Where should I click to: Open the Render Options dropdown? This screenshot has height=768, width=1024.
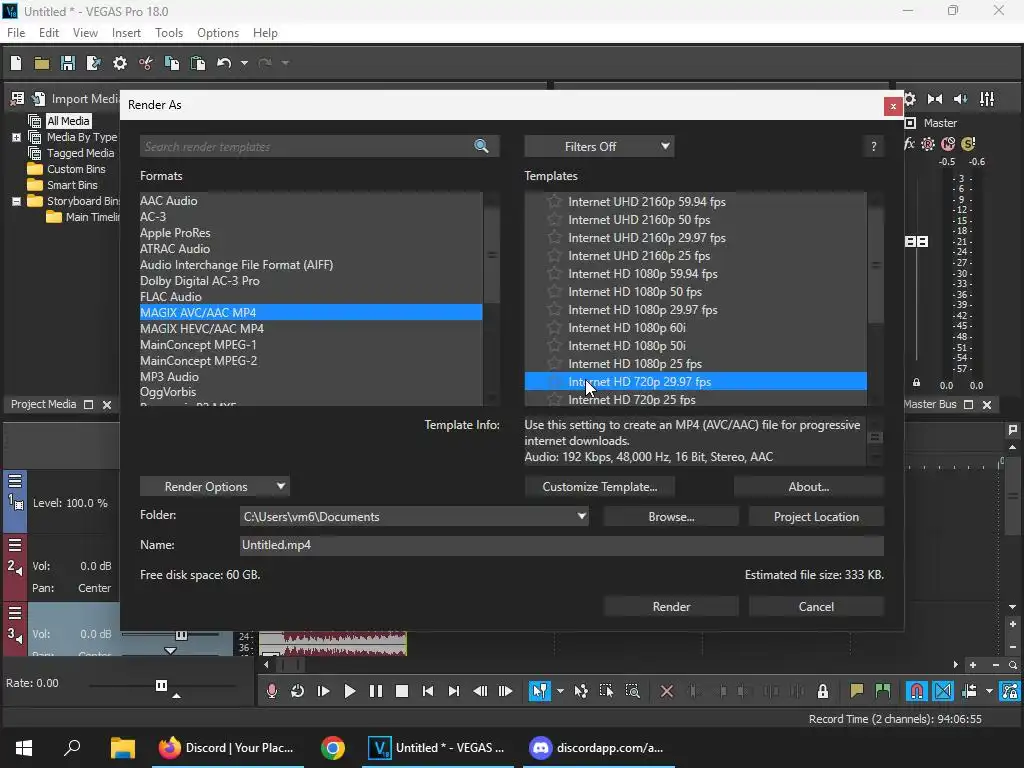214,487
